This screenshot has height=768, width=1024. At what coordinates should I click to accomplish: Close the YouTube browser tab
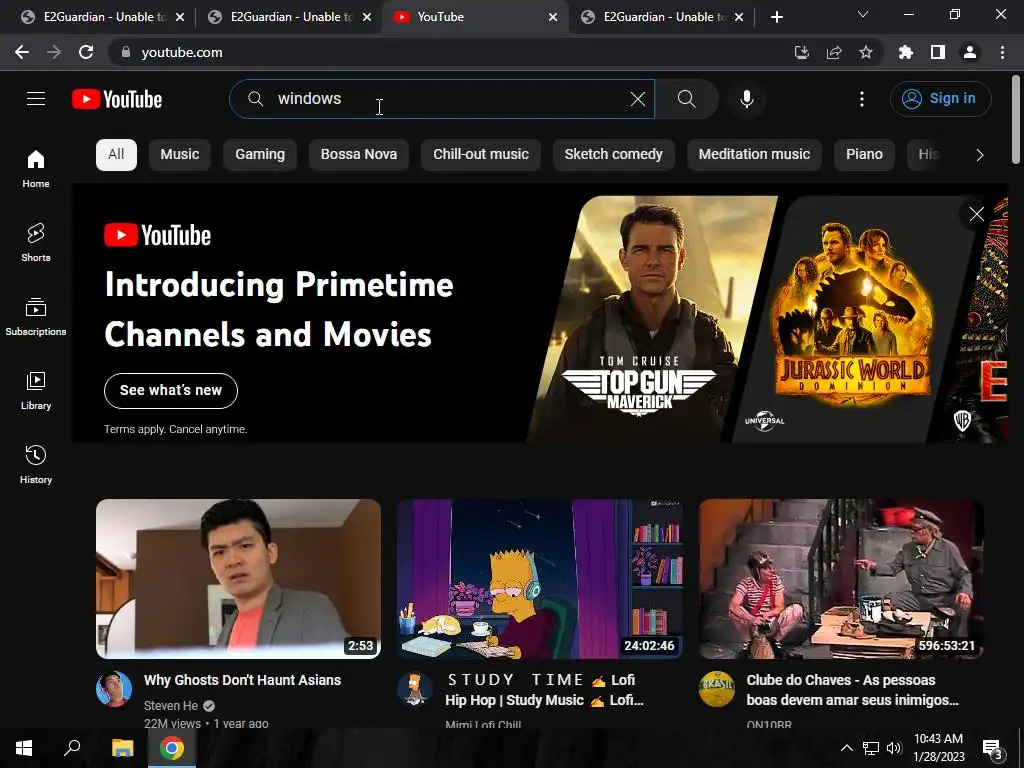point(552,17)
